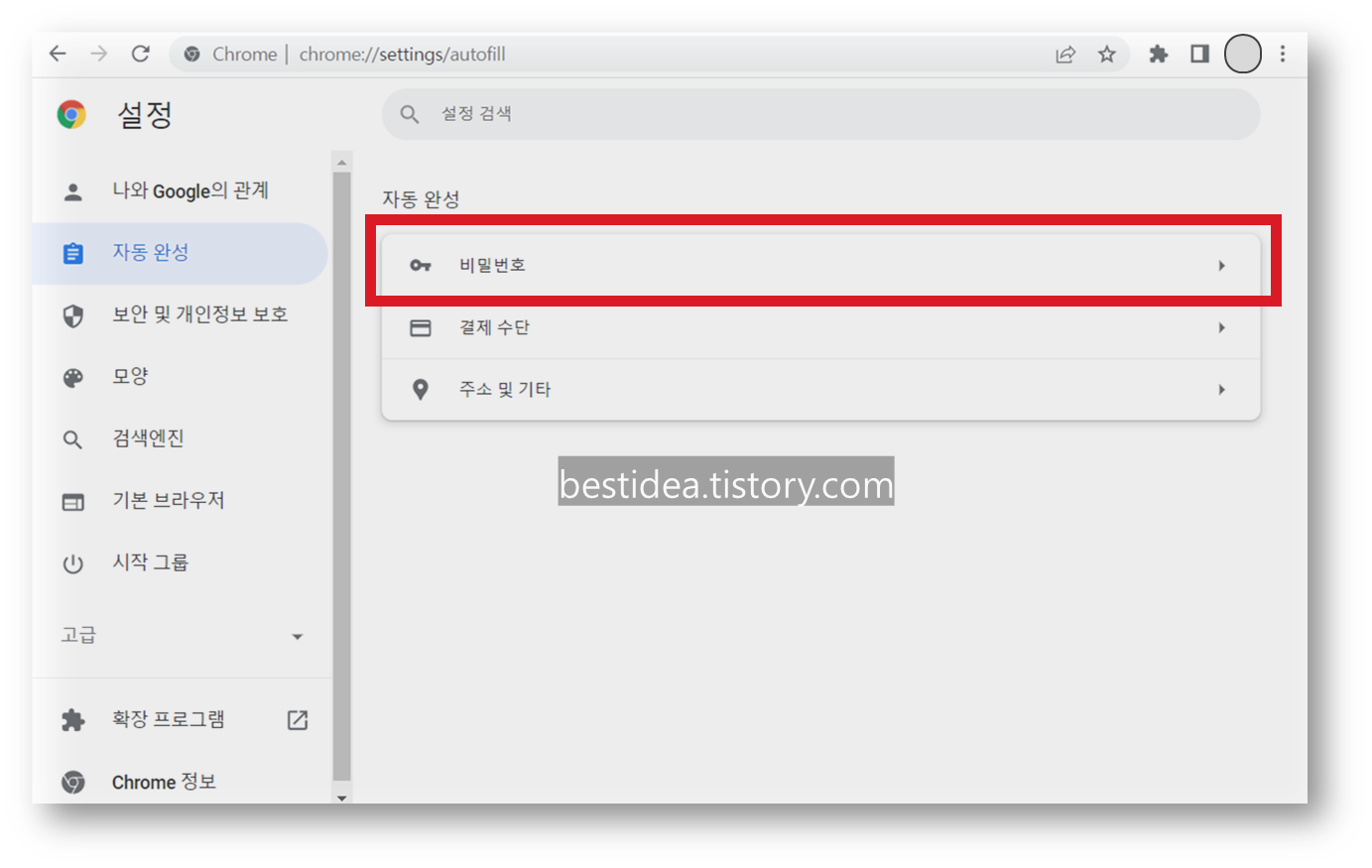Open the 모양 settings section
This screenshot has width=1372, height=868.
(180, 378)
